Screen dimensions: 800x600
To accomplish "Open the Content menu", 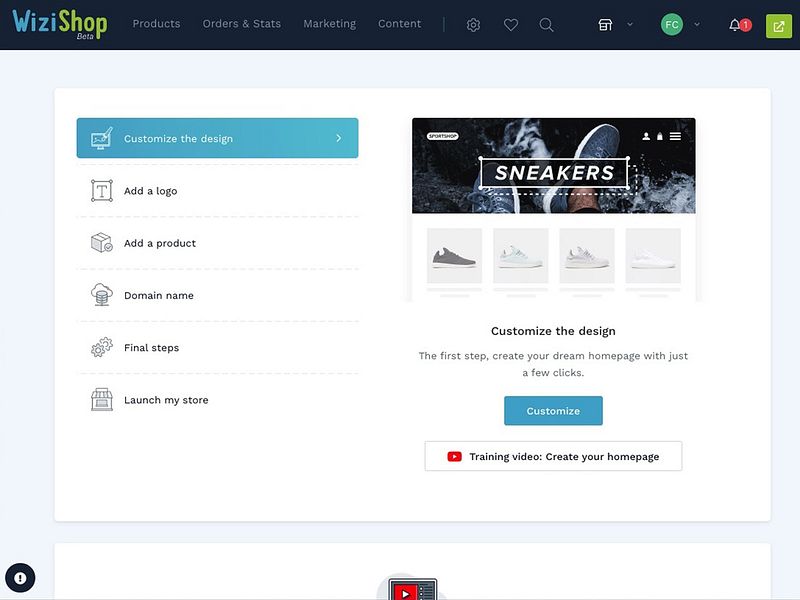I will (399, 24).
